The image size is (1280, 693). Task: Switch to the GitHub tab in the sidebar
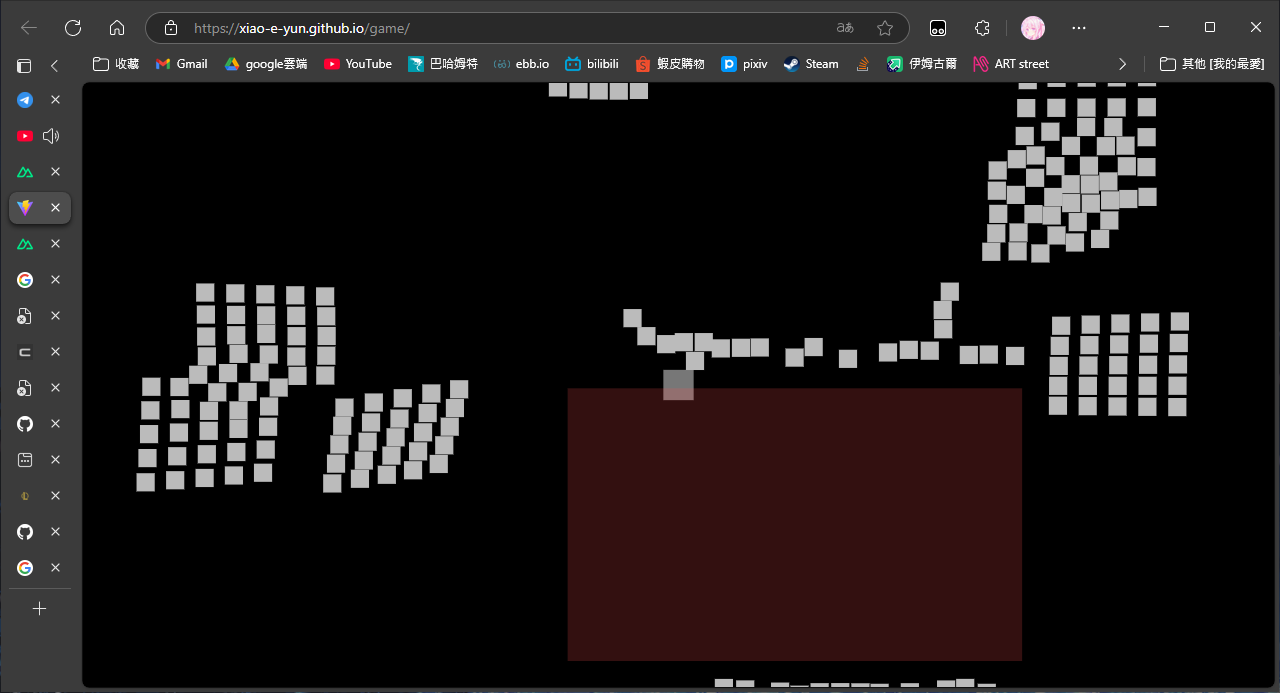click(x=24, y=424)
